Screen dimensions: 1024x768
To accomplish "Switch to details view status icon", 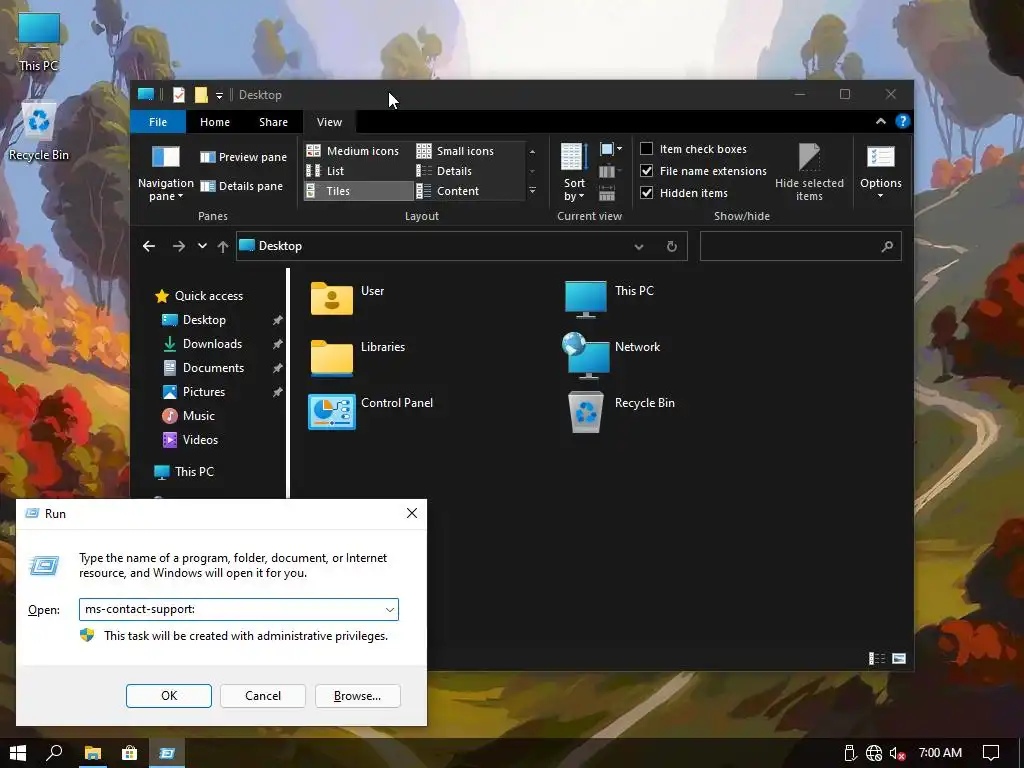I will tap(877, 658).
